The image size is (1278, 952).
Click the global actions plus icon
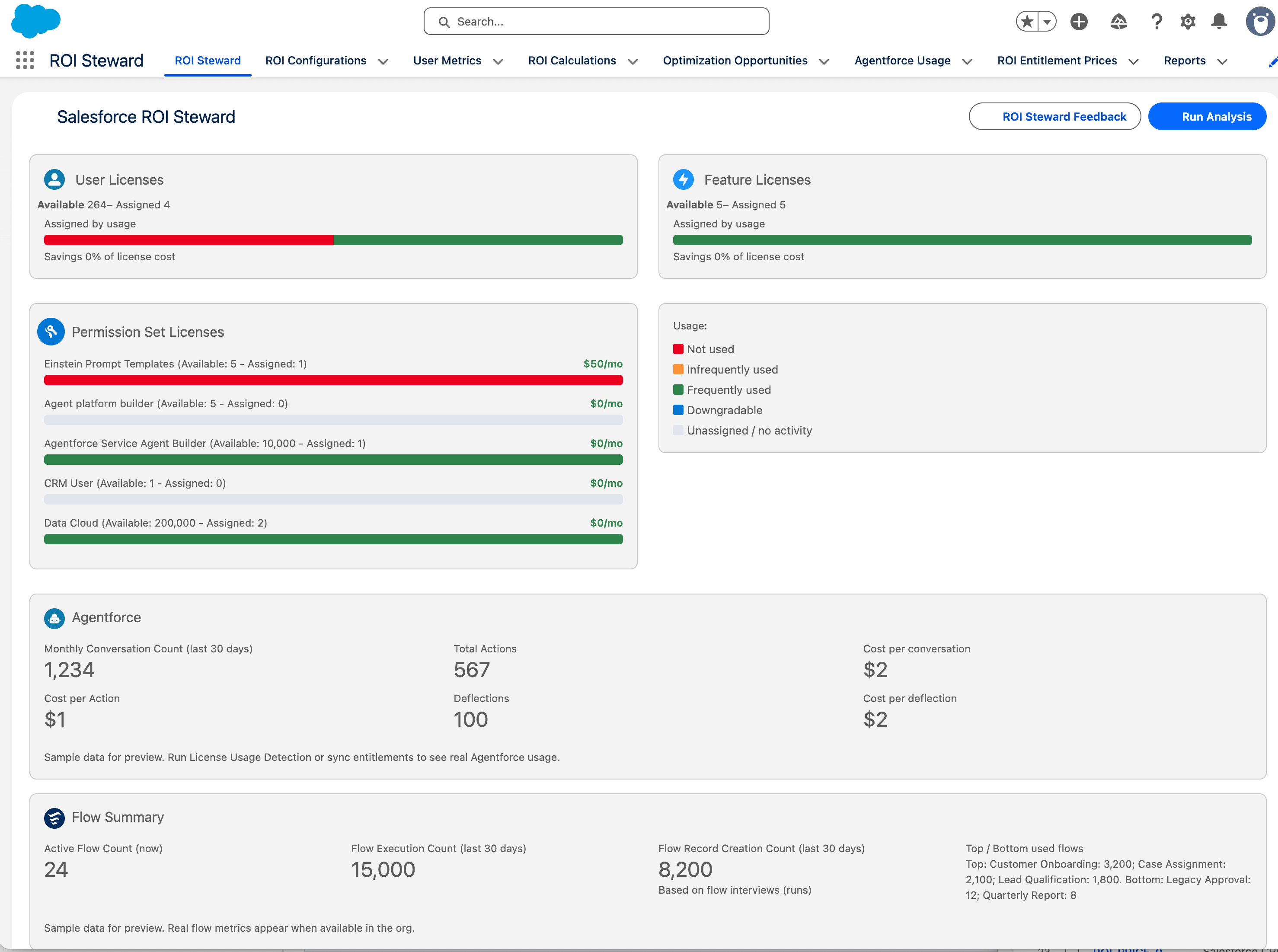1079,21
